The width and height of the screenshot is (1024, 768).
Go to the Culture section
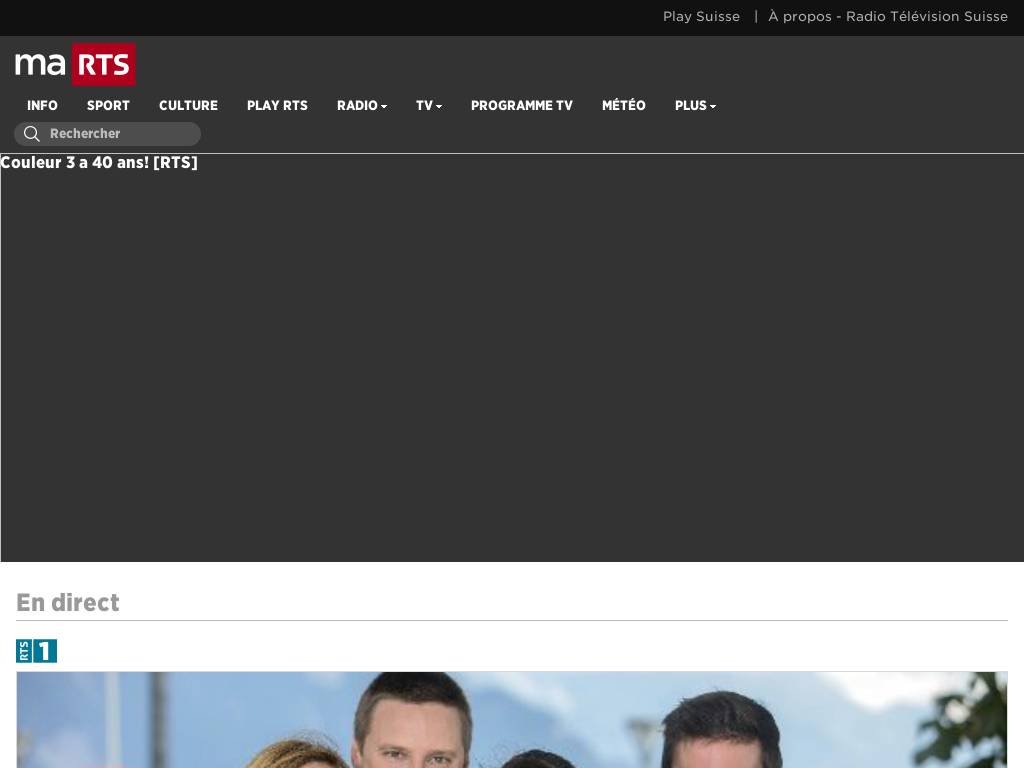[188, 106]
